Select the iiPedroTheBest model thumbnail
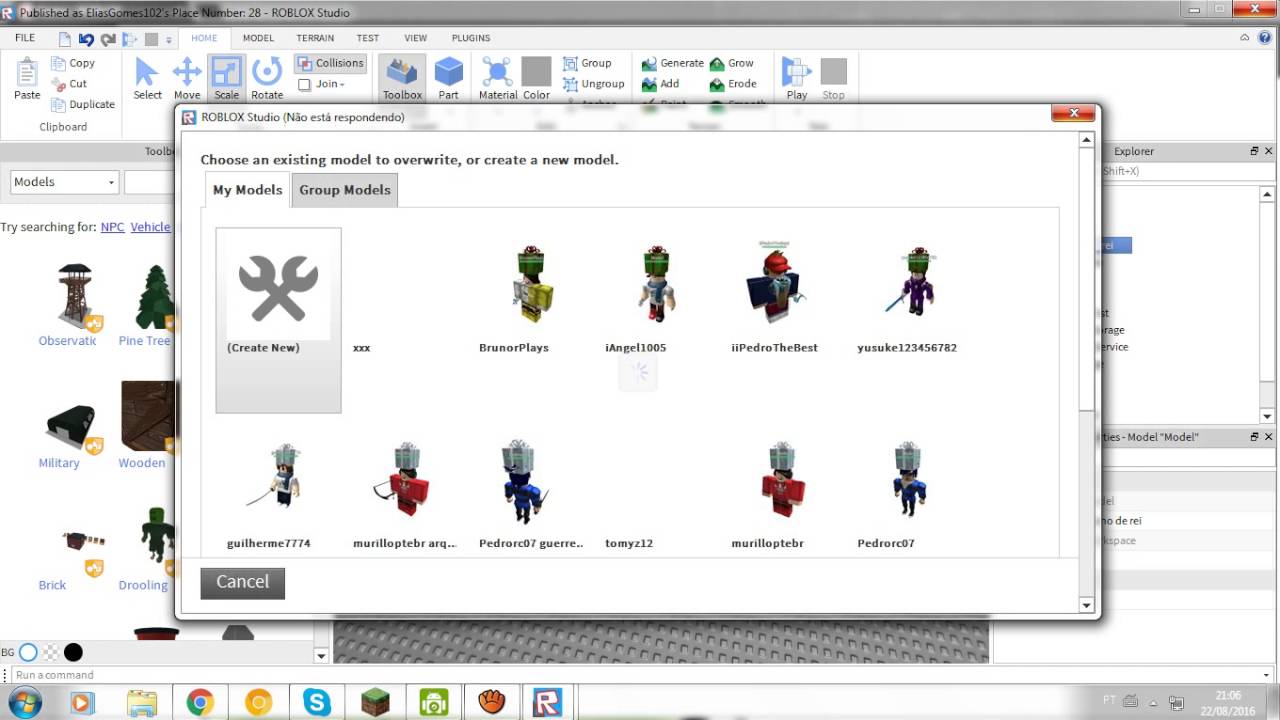This screenshot has width=1280, height=720. tap(775, 284)
